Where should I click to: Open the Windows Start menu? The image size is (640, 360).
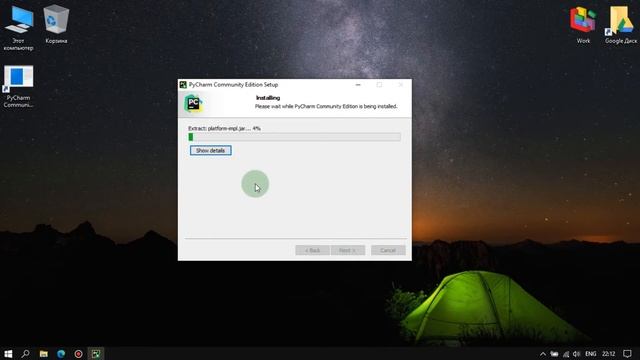[x=8, y=354]
